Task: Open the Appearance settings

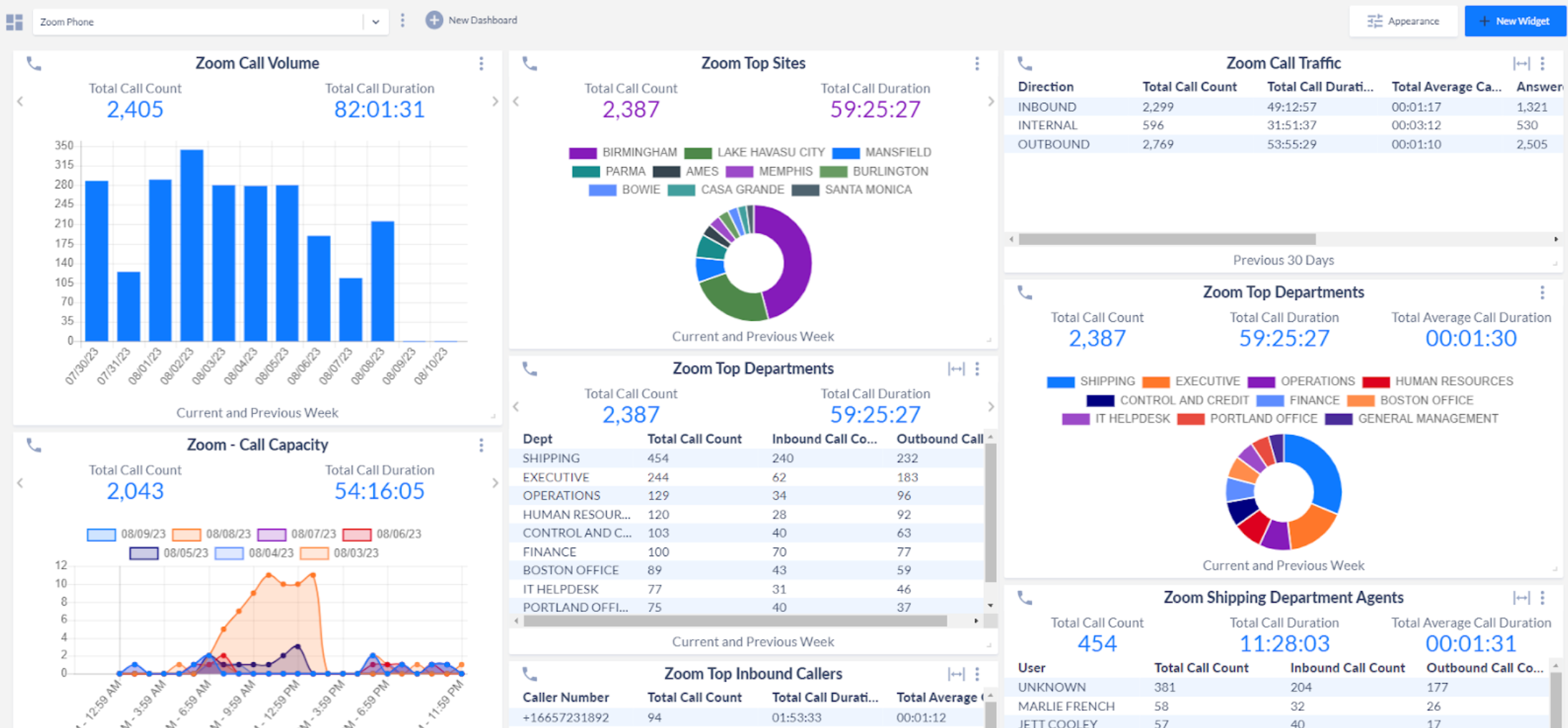Action: [x=1403, y=21]
